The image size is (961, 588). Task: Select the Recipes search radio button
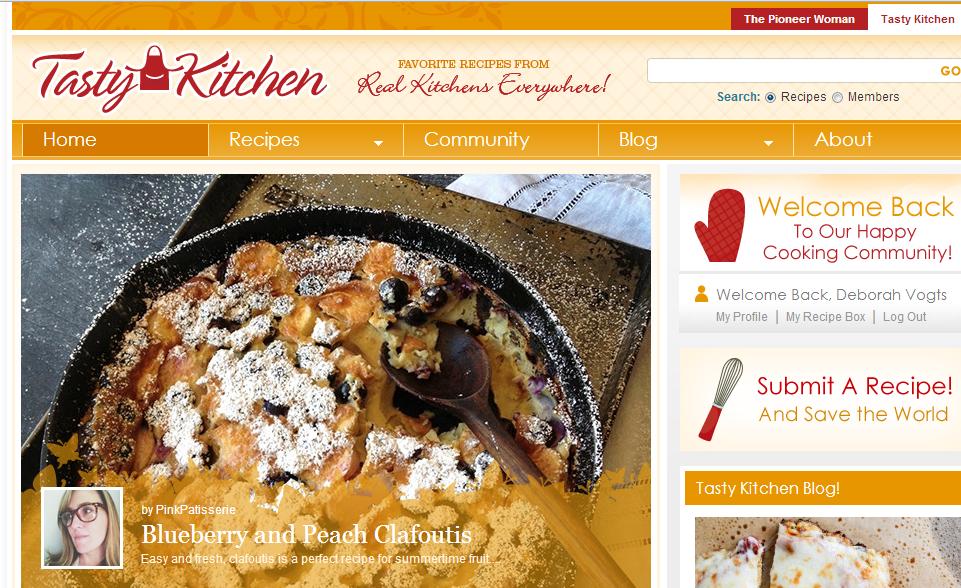[770, 97]
